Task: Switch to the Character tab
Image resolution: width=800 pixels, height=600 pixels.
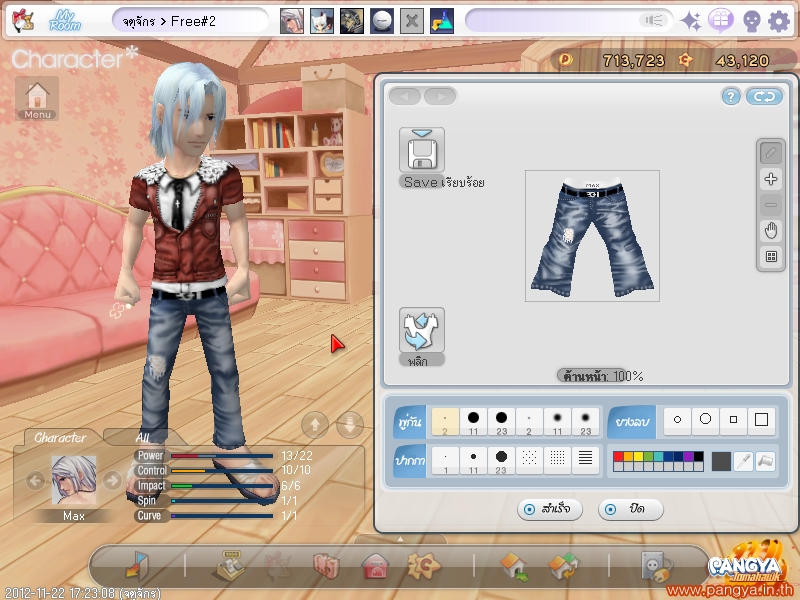Action: point(60,438)
